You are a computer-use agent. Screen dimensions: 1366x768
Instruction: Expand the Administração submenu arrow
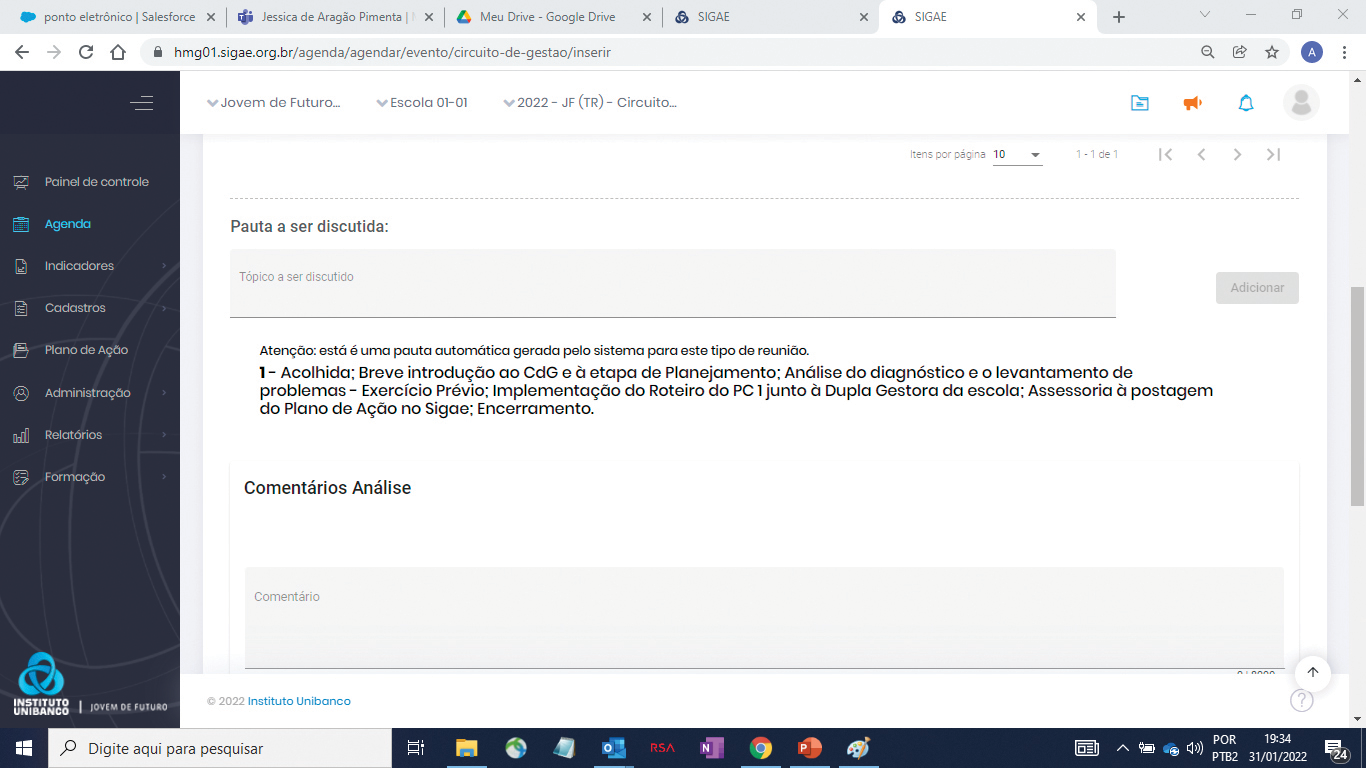click(x=163, y=393)
